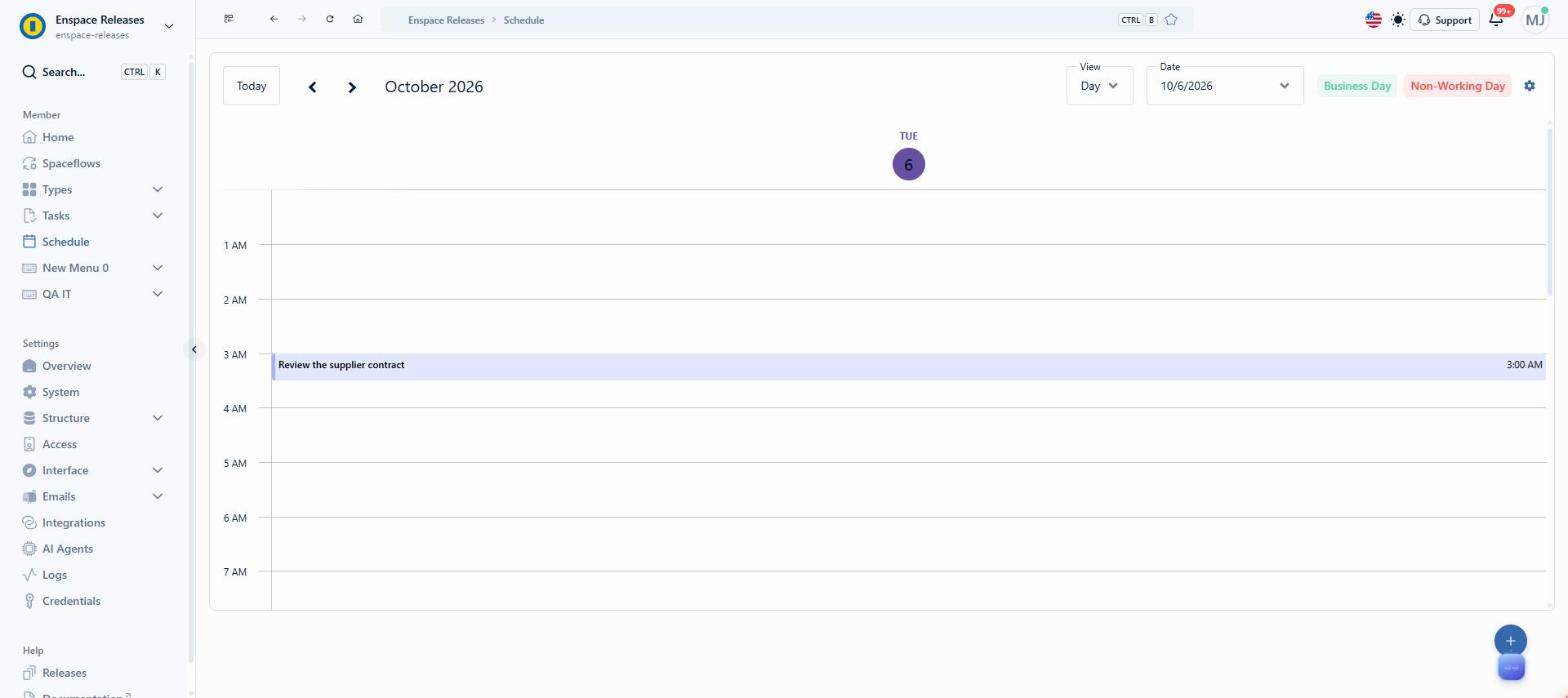Expand QA IT menu chevron
The height and width of the screenshot is (698, 1568).
(x=157, y=294)
